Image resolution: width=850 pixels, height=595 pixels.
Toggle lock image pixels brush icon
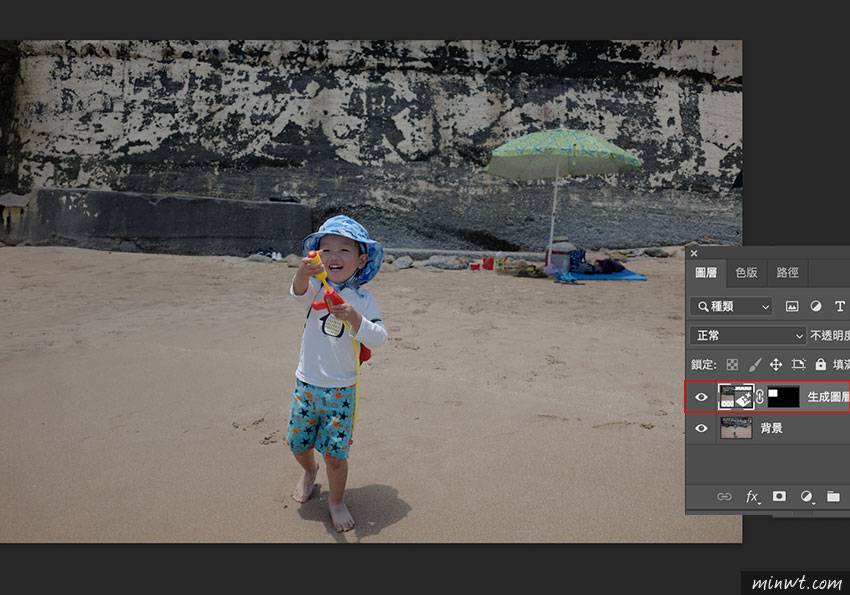pos(755,365)
